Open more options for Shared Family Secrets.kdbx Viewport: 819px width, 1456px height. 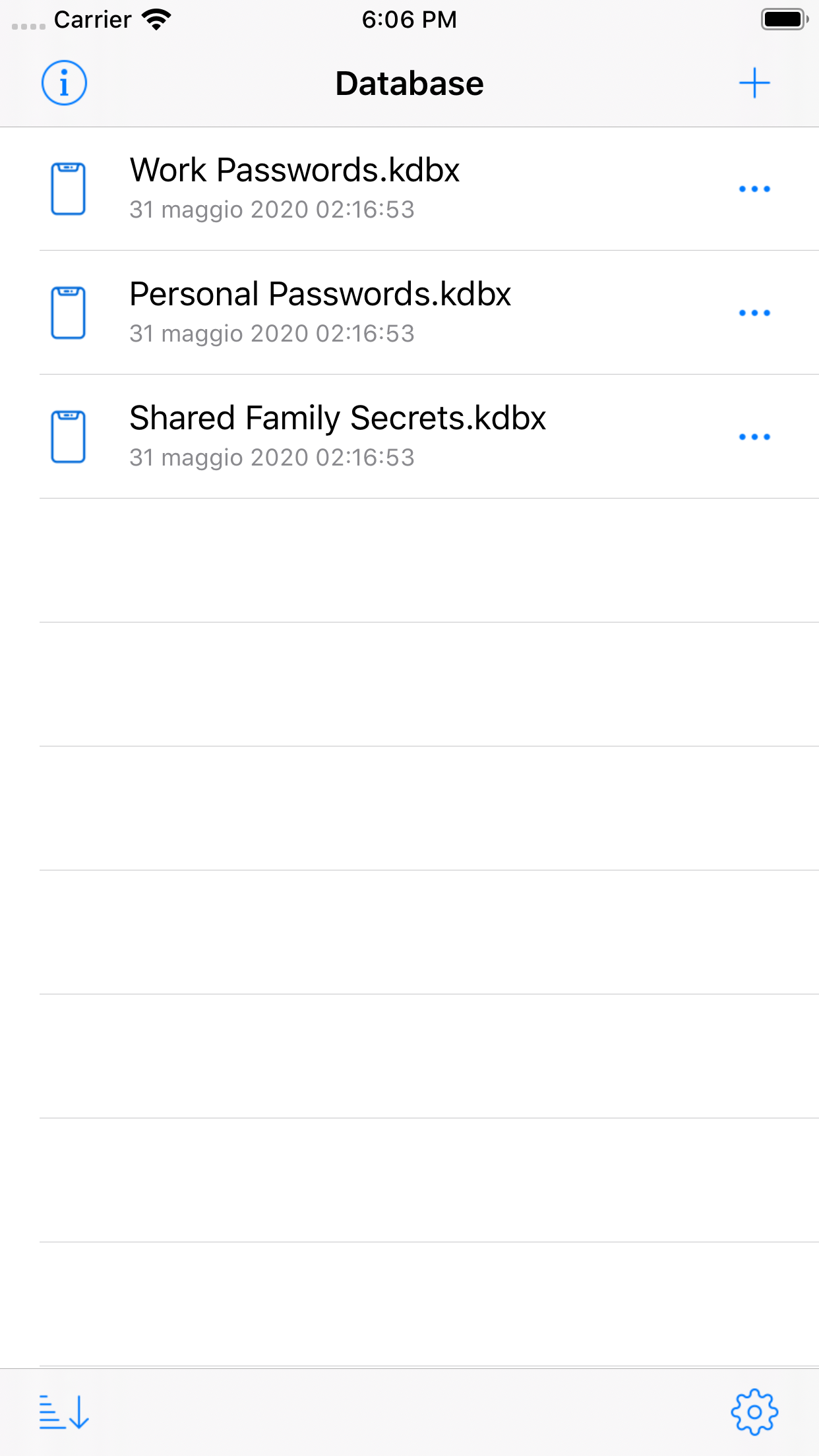[x=756, y=436]
